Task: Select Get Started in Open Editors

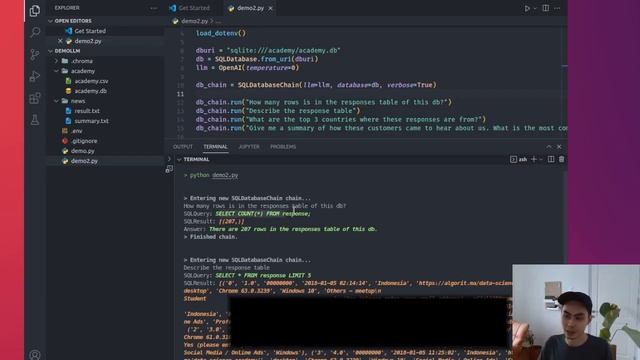Action: coord(90,31)
